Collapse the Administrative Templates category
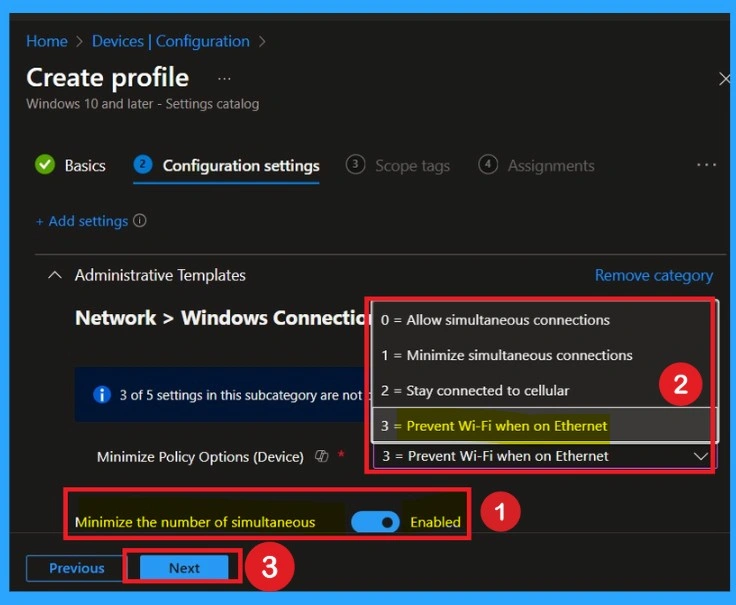736x605 pixels. 55,275
